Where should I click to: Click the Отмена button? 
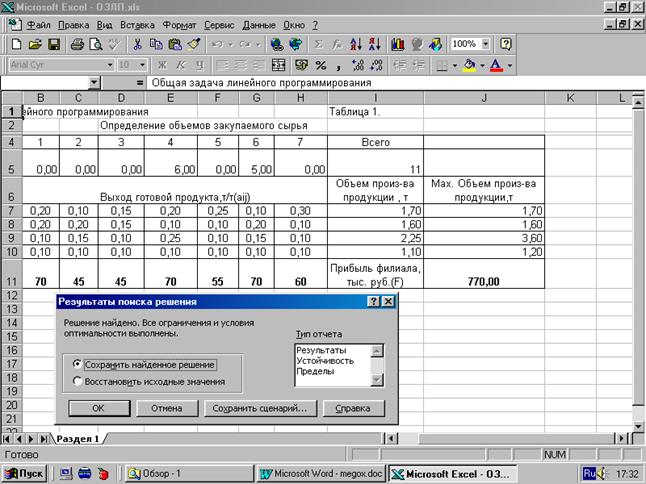coord(167,408)
